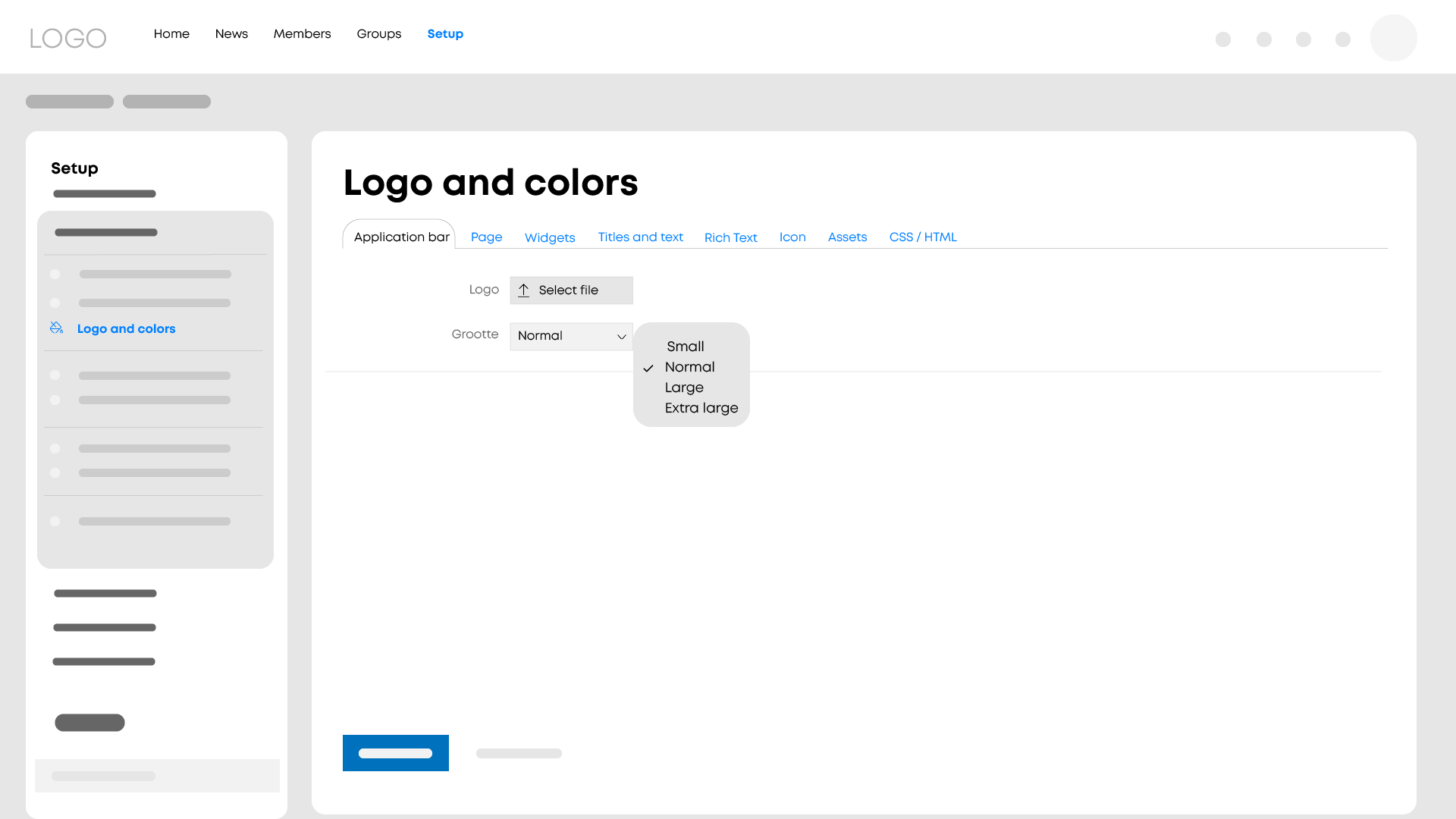Open the round user avatar in the header
Screen dimensions: 1456x819
(x=1393, y=38)
